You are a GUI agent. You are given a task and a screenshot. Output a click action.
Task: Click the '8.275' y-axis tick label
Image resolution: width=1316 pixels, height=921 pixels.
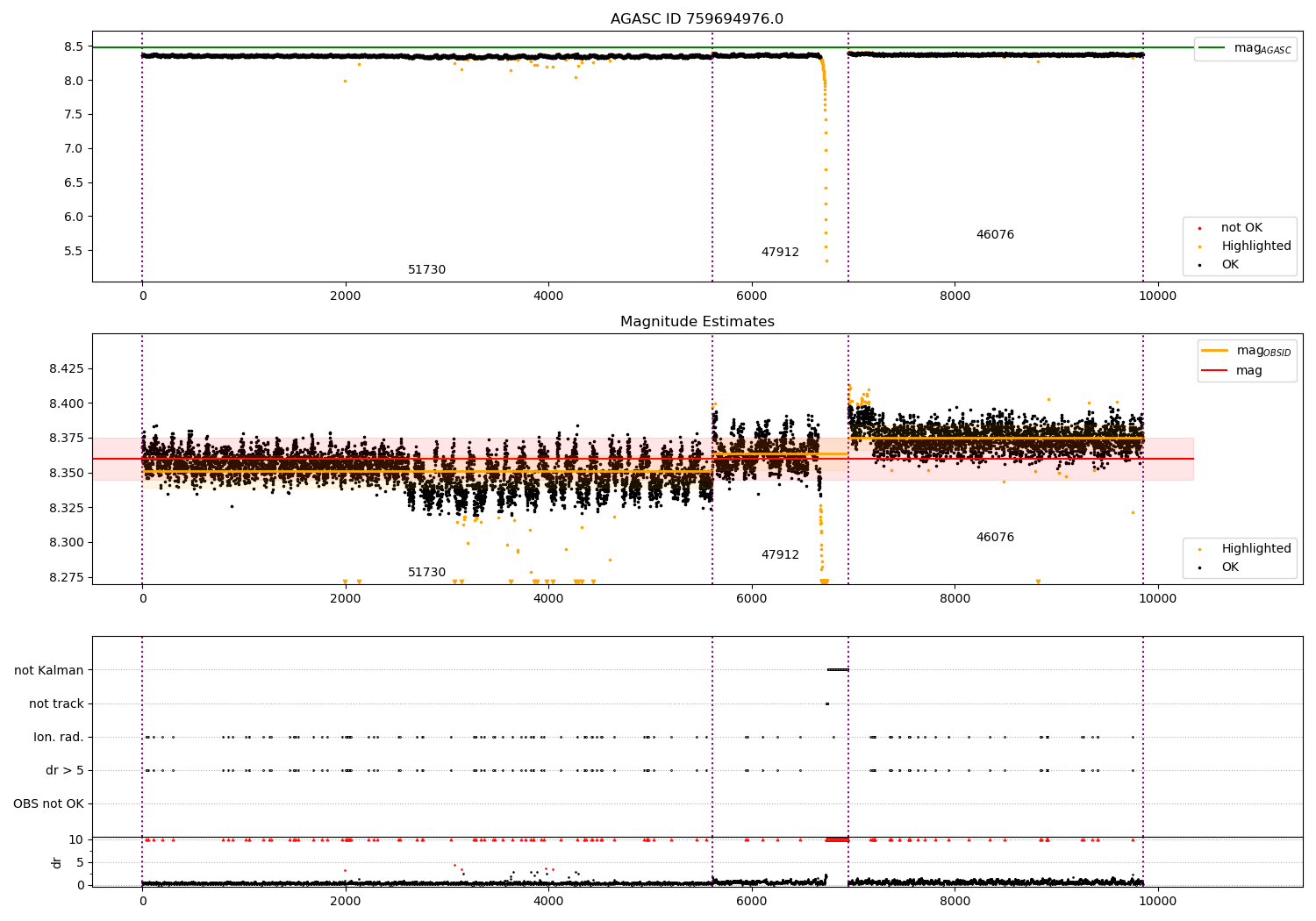point(67,578)
